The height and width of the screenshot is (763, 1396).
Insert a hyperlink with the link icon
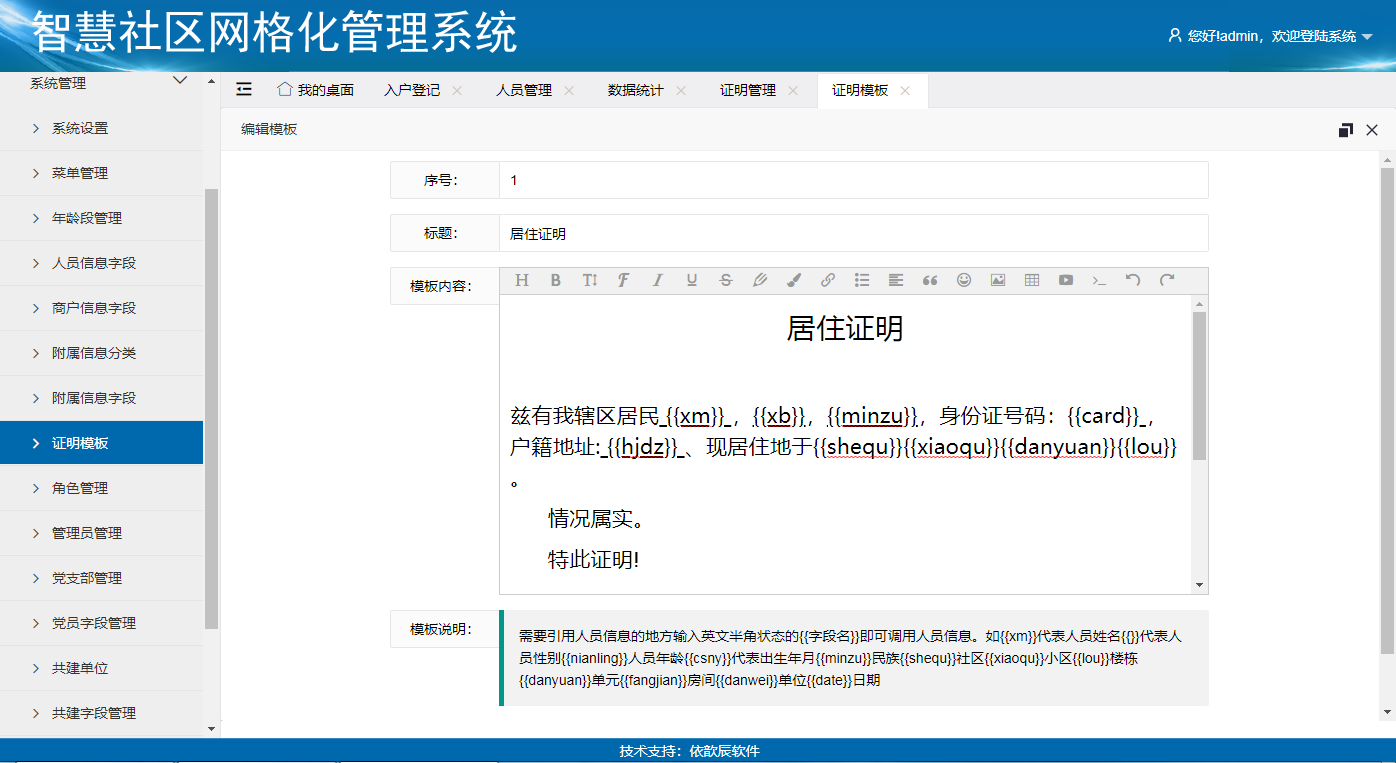coord(827,281)
